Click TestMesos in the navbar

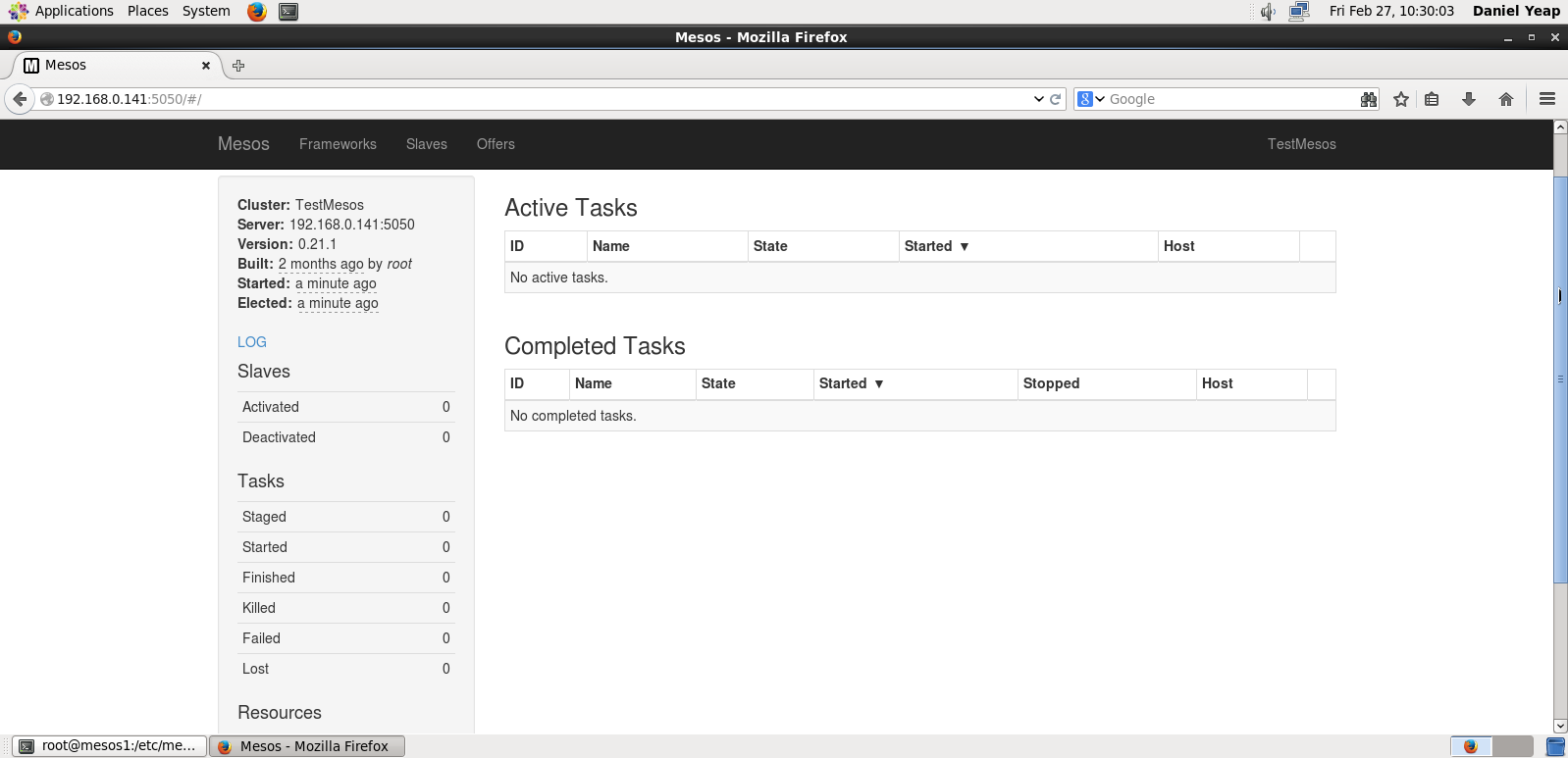coord(1301,144)
